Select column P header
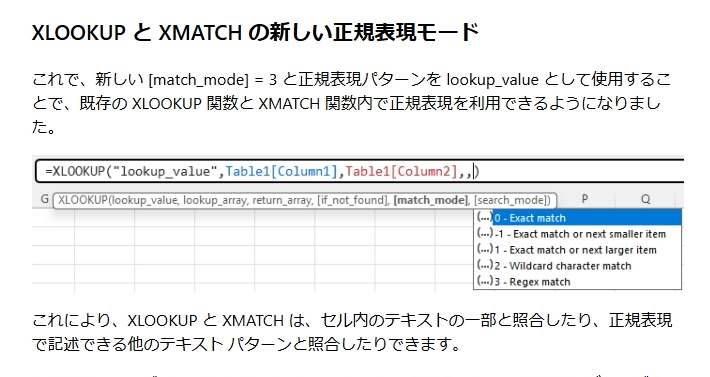This screenshot has width=710, height=377. pos(585,199)
